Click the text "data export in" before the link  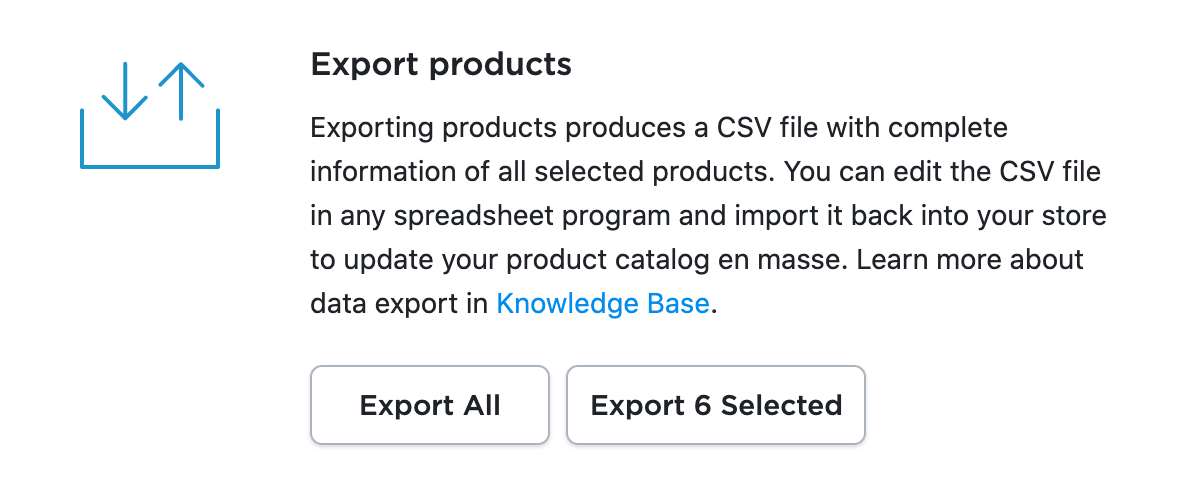click(x=399, y=303)
